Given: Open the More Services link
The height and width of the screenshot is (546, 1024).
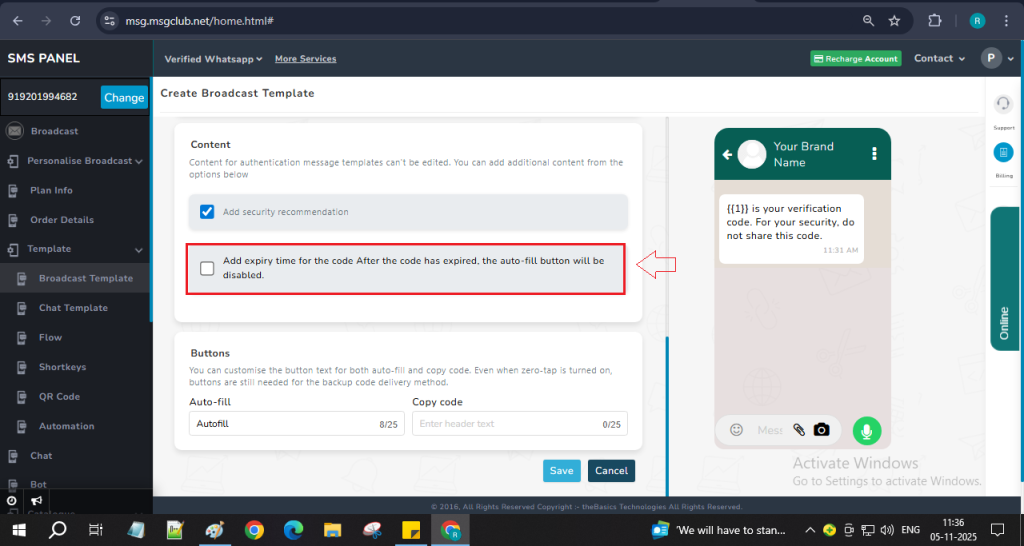Looking at the screenshot, I should point(305,59).
